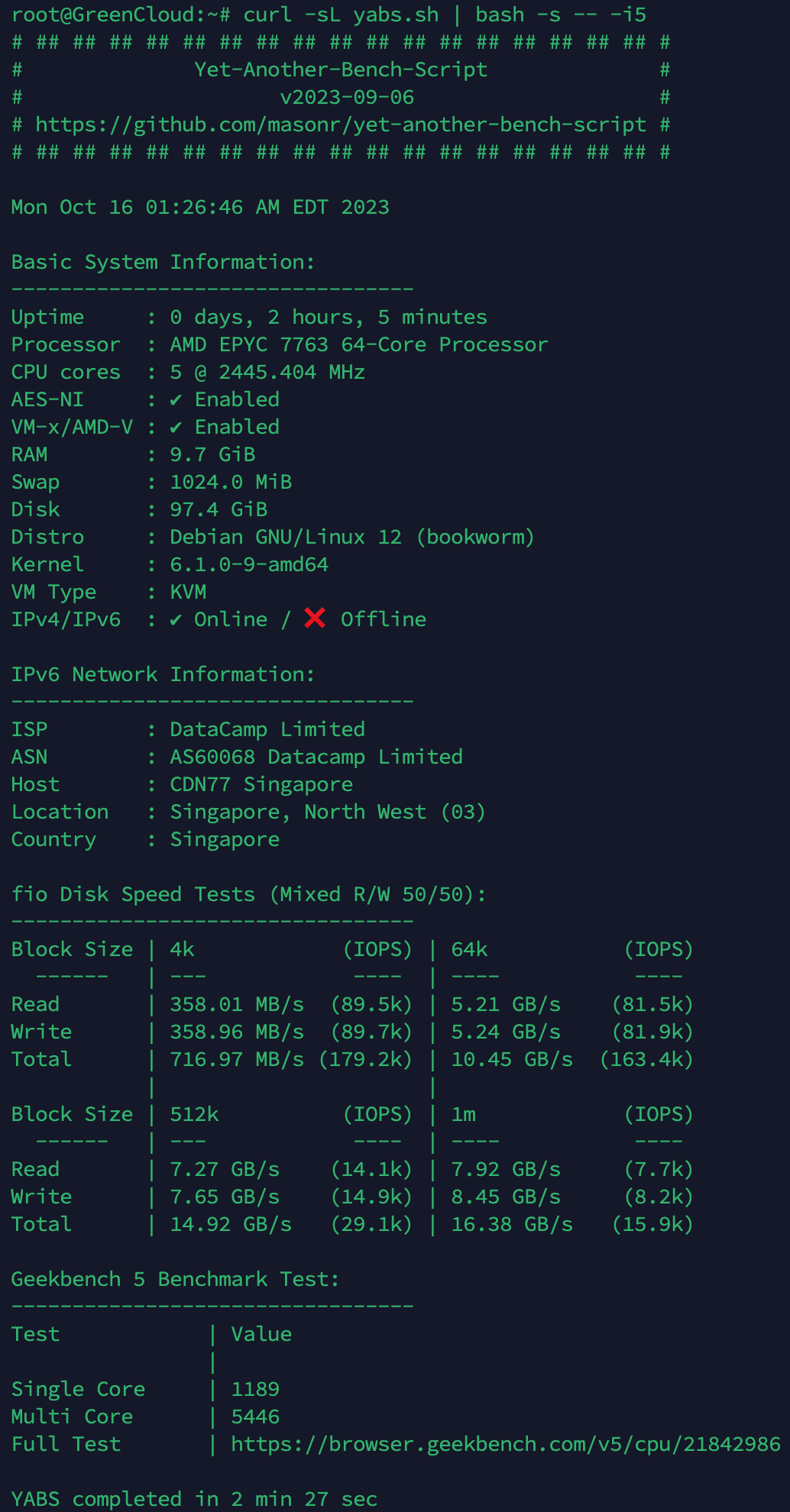Click the Single Core score 1189

(255, 1389)
